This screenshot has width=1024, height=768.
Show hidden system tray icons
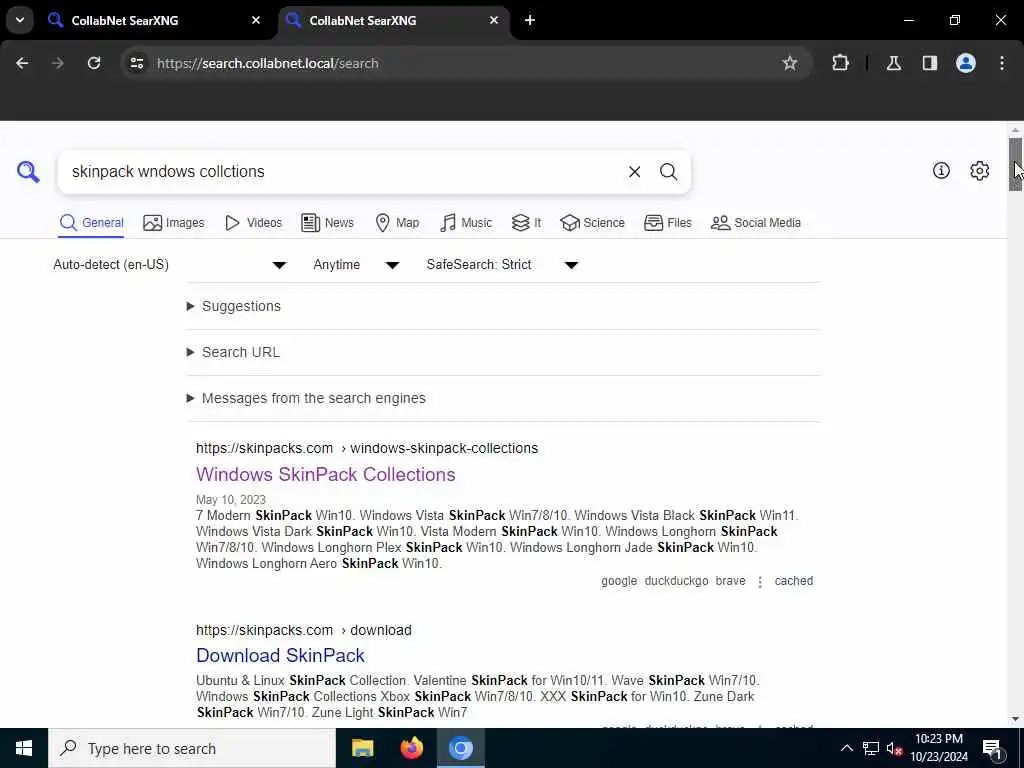coord(846,748)
